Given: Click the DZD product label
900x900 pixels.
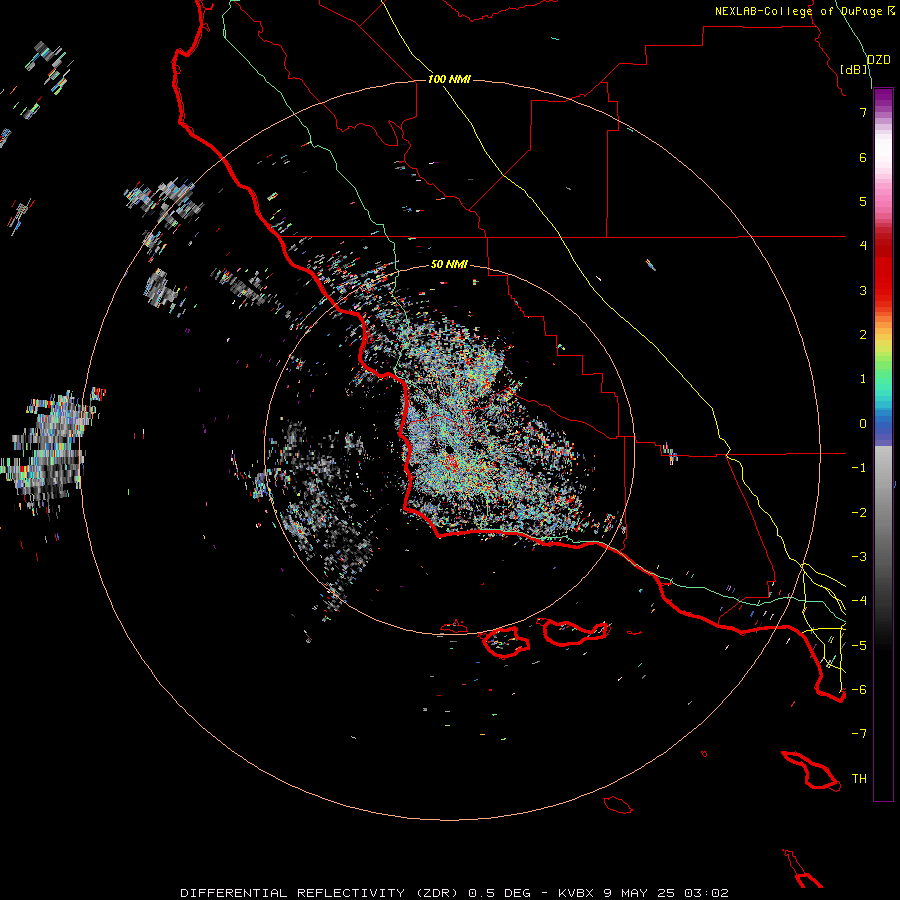Looking at the screenshot, I should click(x=879, y=60).
